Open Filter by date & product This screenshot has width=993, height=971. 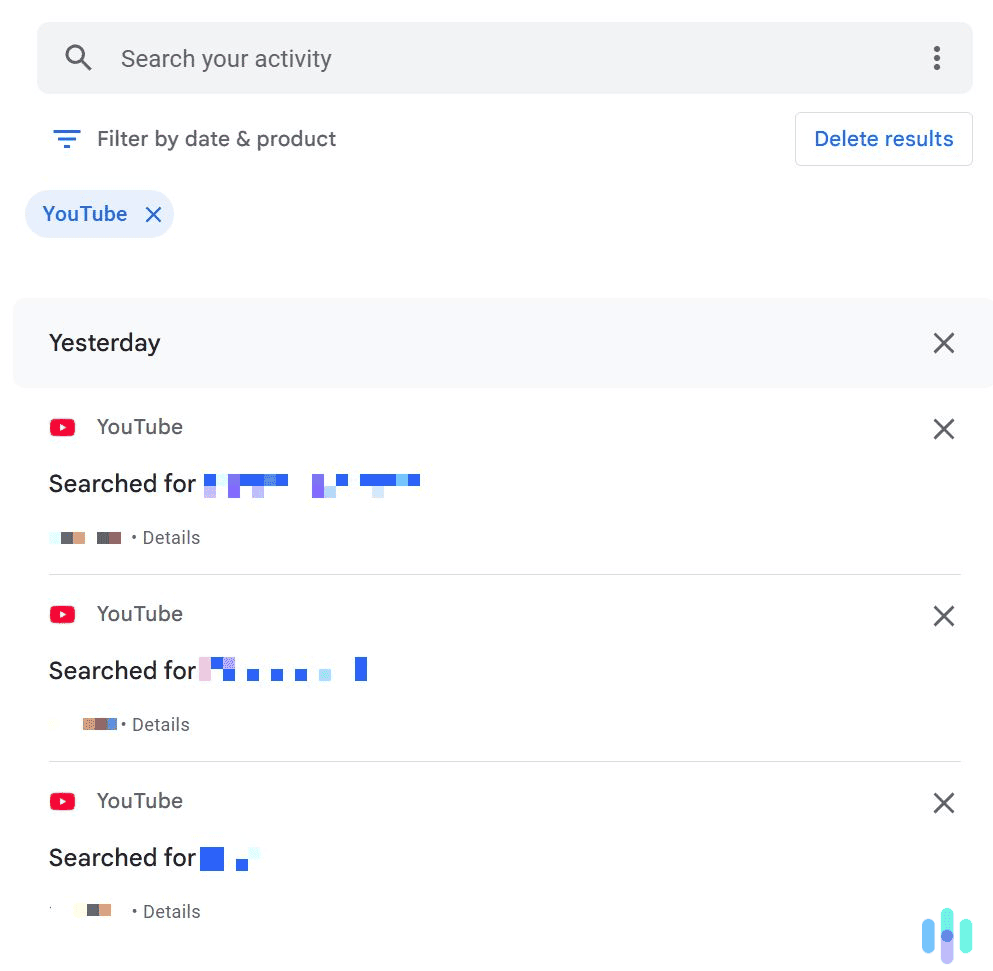click(216, 138)
